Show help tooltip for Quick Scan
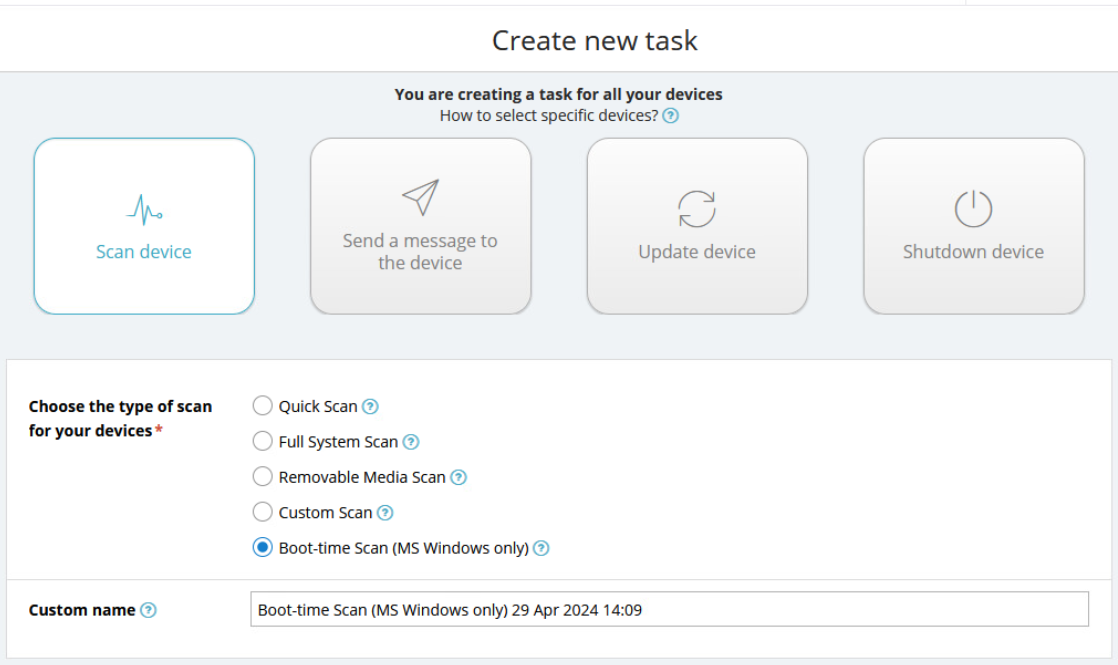 (x=370, y=406)
